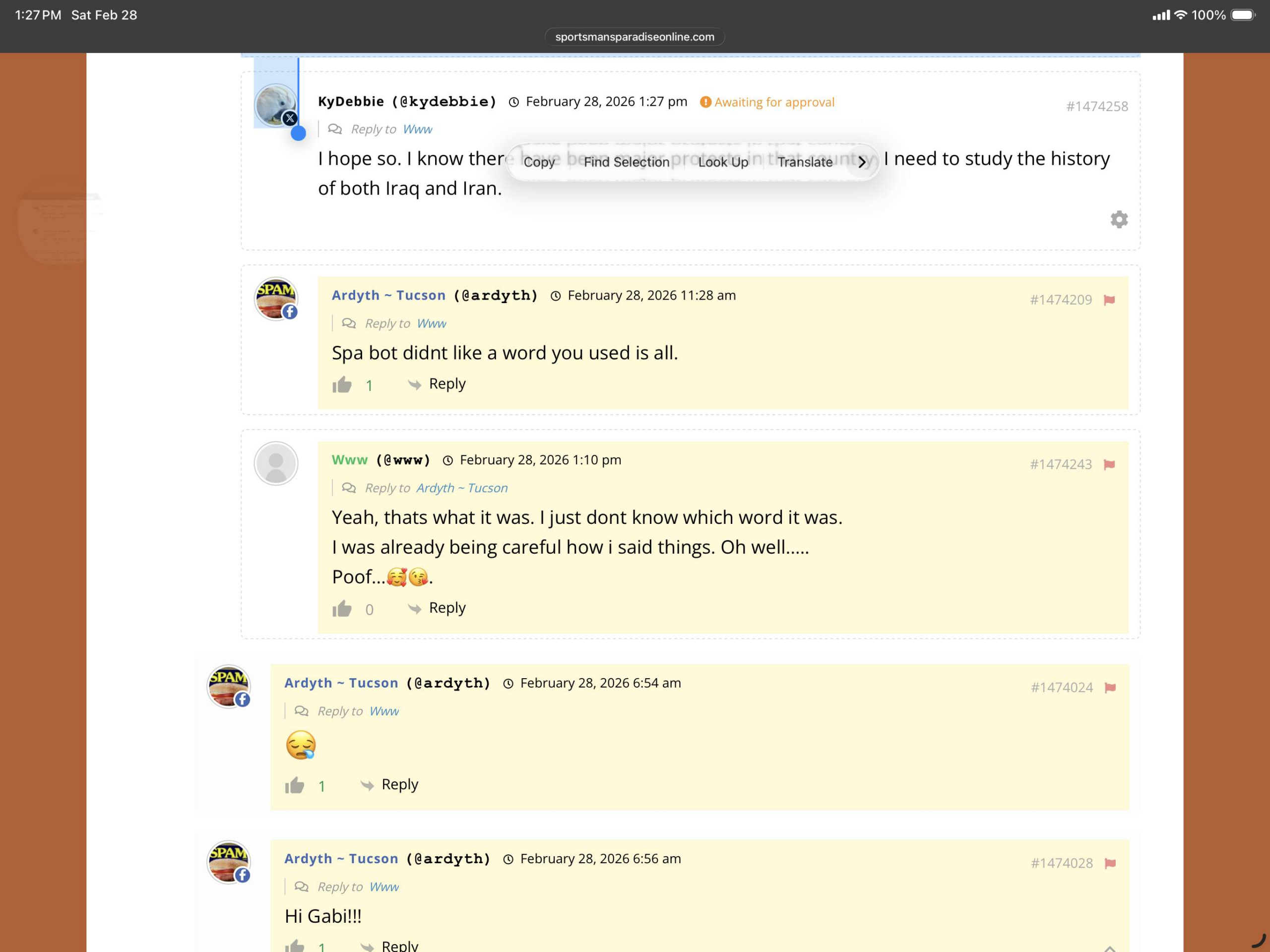Open Www's blank profile avatar

coord(276,463)
